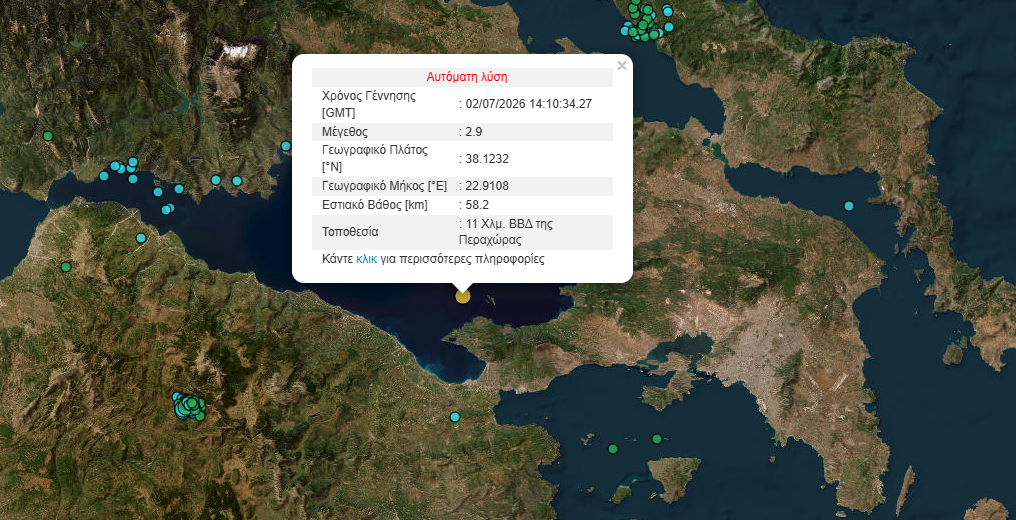
Task: Click the origin time value '02/07/2026 14:10:34.27'
Action: (x=529, y=104)
